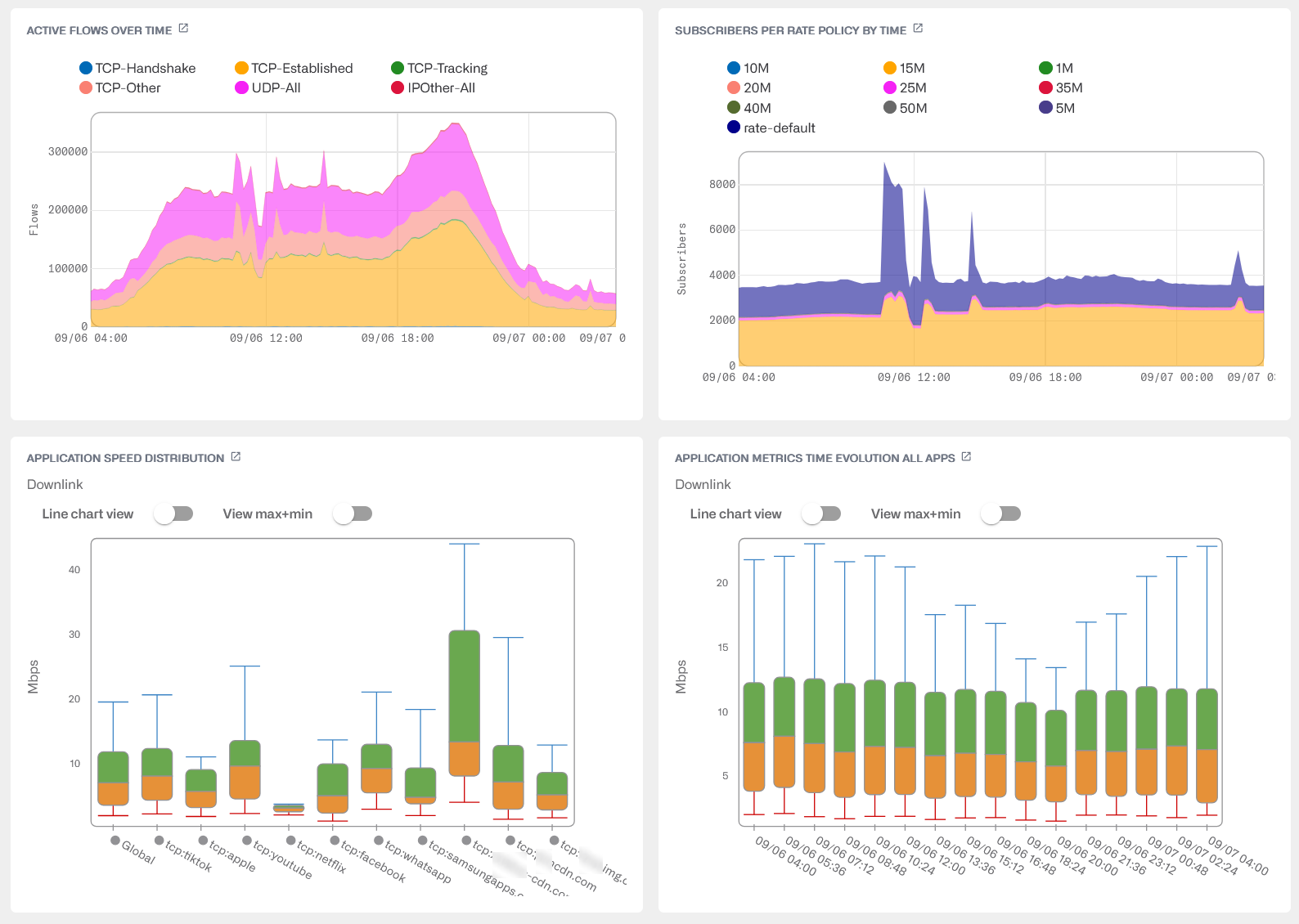Image resolution: width=1299 pixels, height=924 pixels.
Task: Click the tcp:netflix axis label marker
Action: (290, 840)
